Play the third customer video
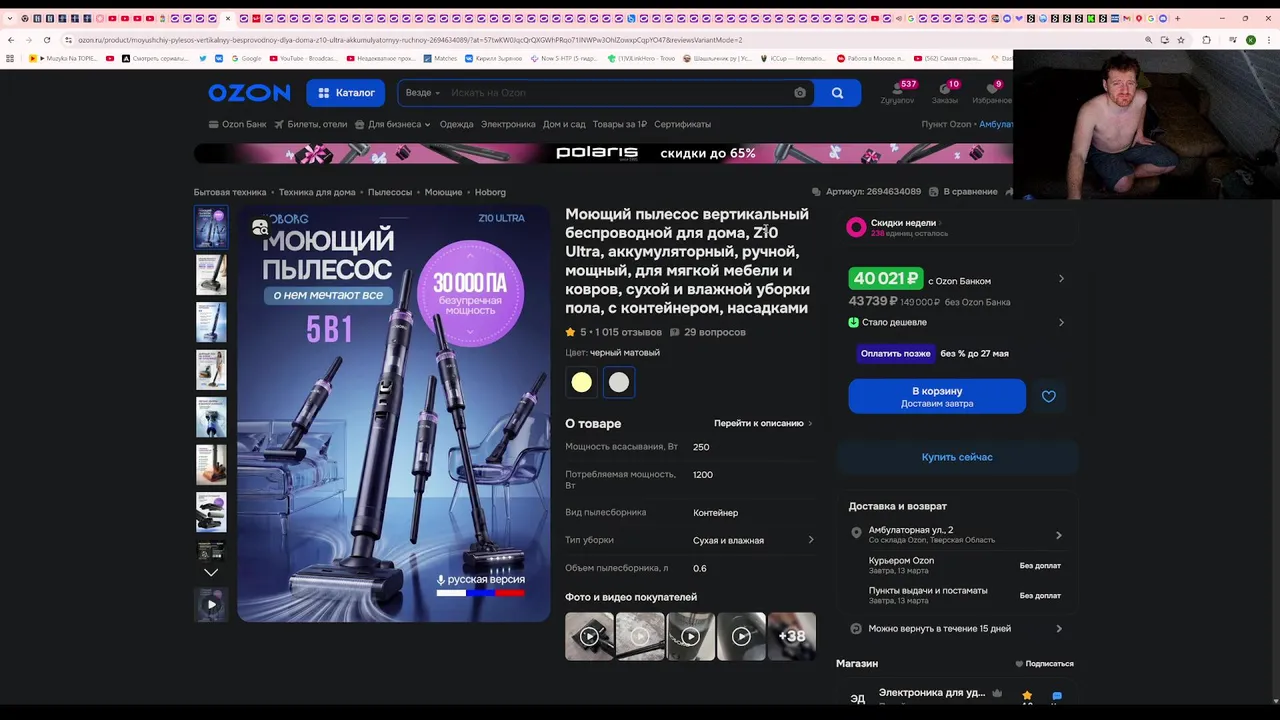Screen dimensions: 1280x720 pyautogui.click(x=690, y=636)
